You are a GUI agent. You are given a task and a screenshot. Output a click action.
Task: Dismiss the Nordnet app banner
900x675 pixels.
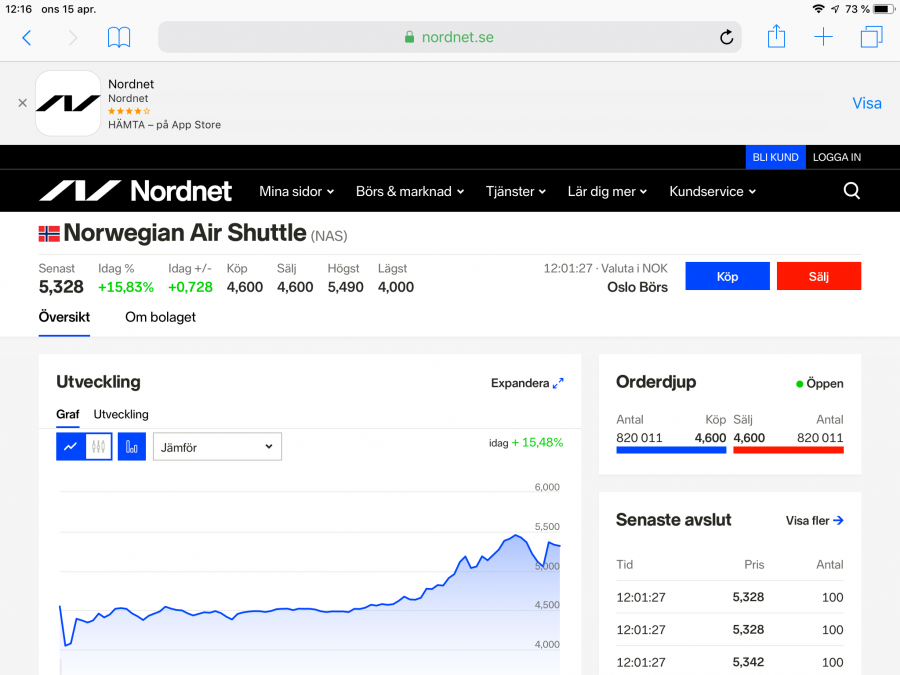pyautogui.click(x=22, y=103)
